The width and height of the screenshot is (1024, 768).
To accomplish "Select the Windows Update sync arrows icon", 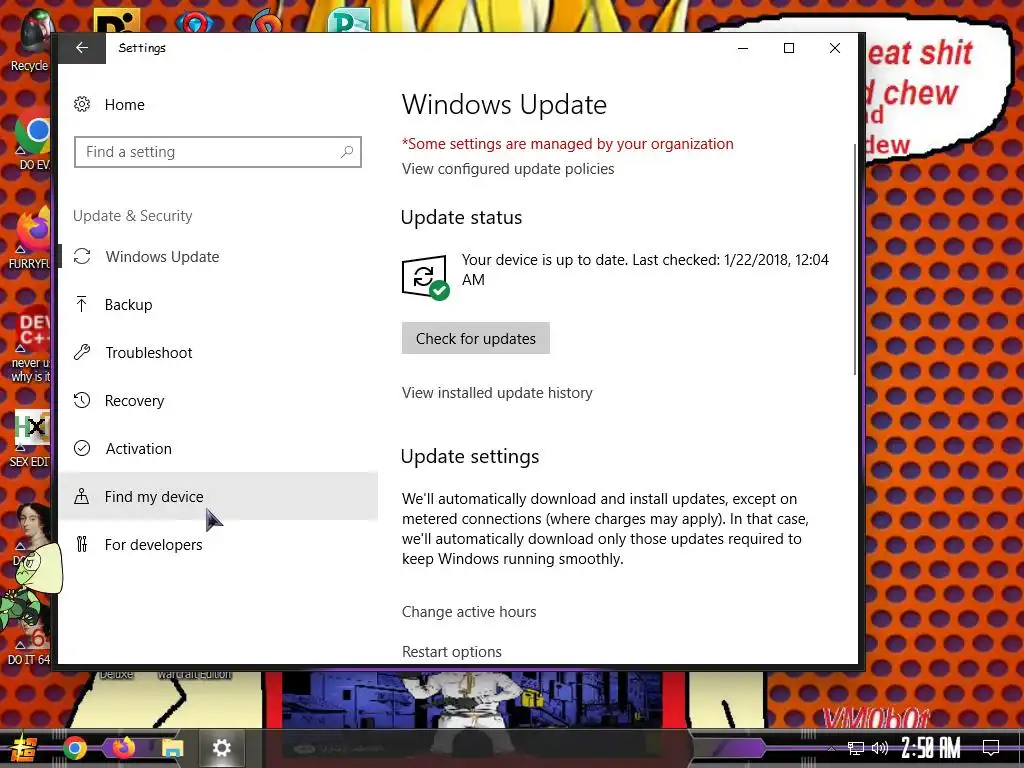I will 82,257.
